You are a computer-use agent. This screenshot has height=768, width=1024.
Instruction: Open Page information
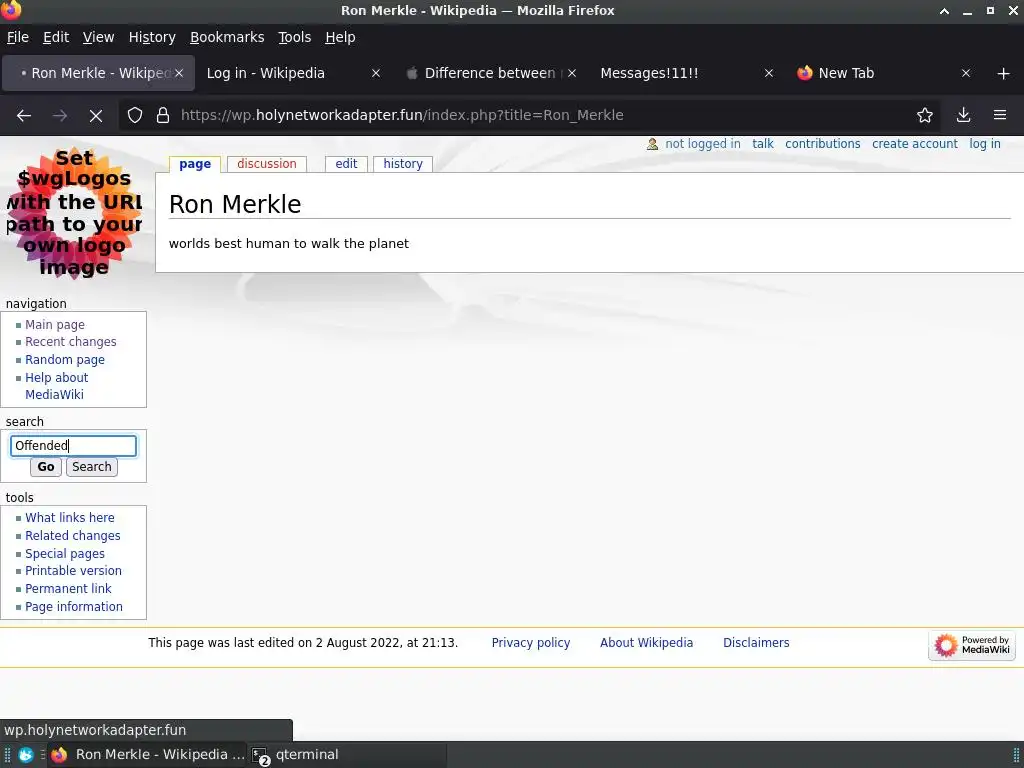pyautogui.click(x=74, y=607)
